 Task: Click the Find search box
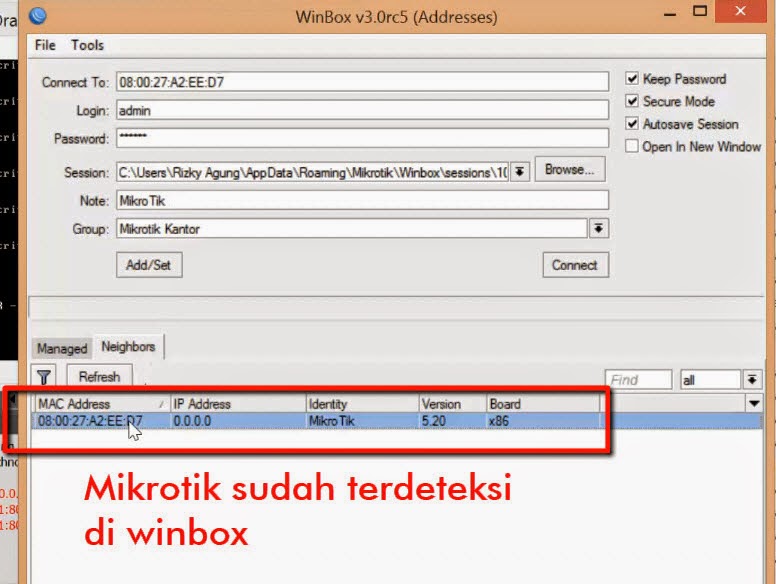point(638,380)
